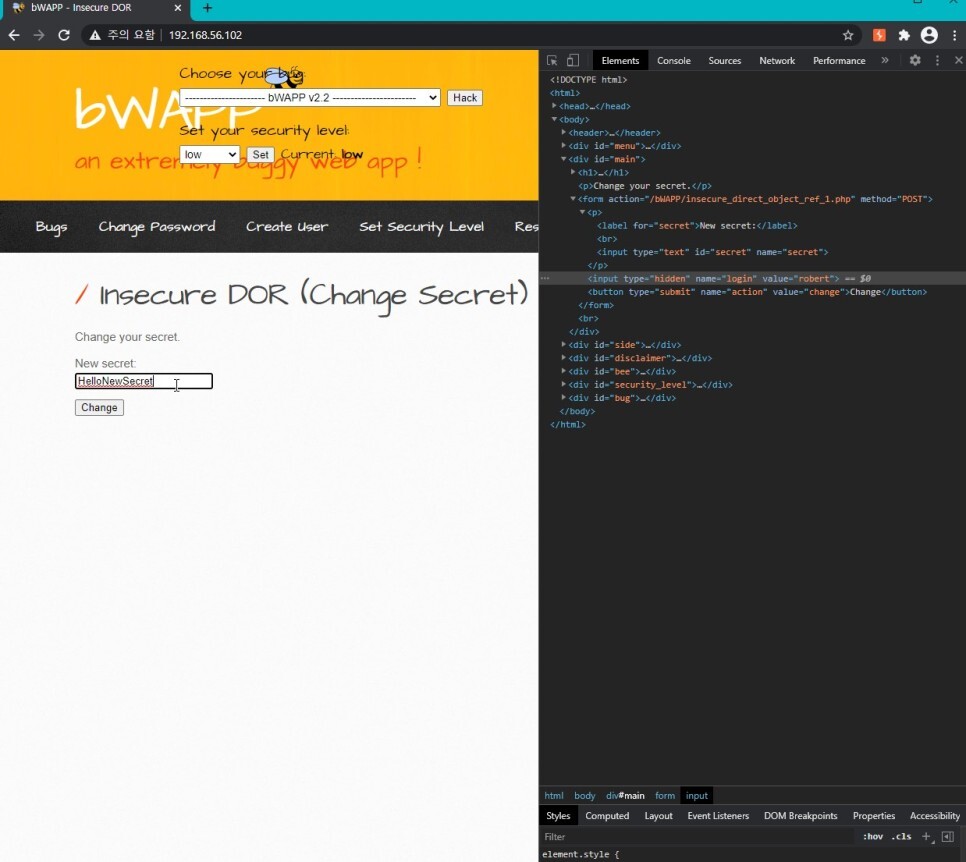966x862 pixels.
Task: Collapse the form node
Action: point(572,198)
